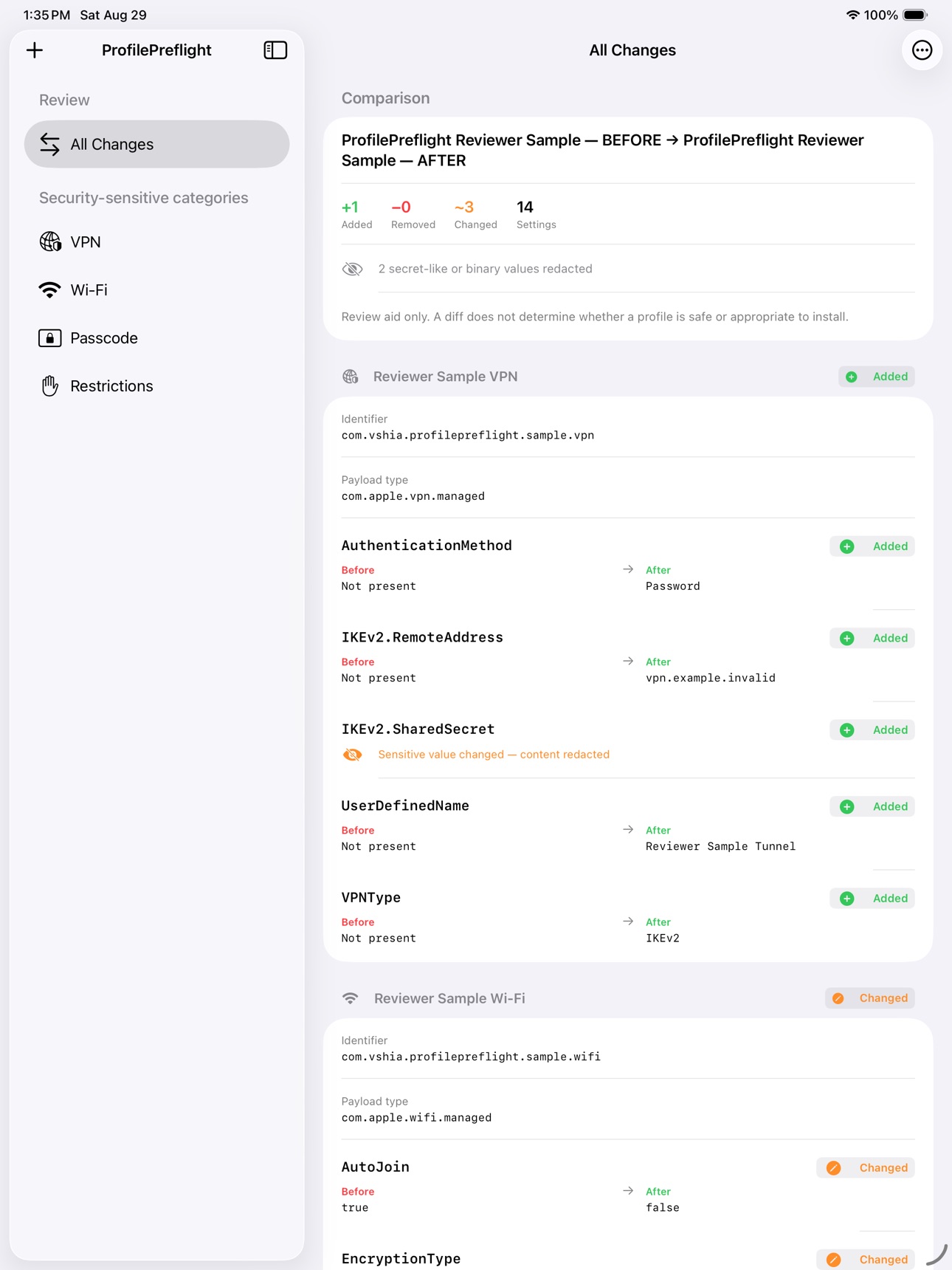Click the Added badge for IKEv2.RemoteAddress

872,638
